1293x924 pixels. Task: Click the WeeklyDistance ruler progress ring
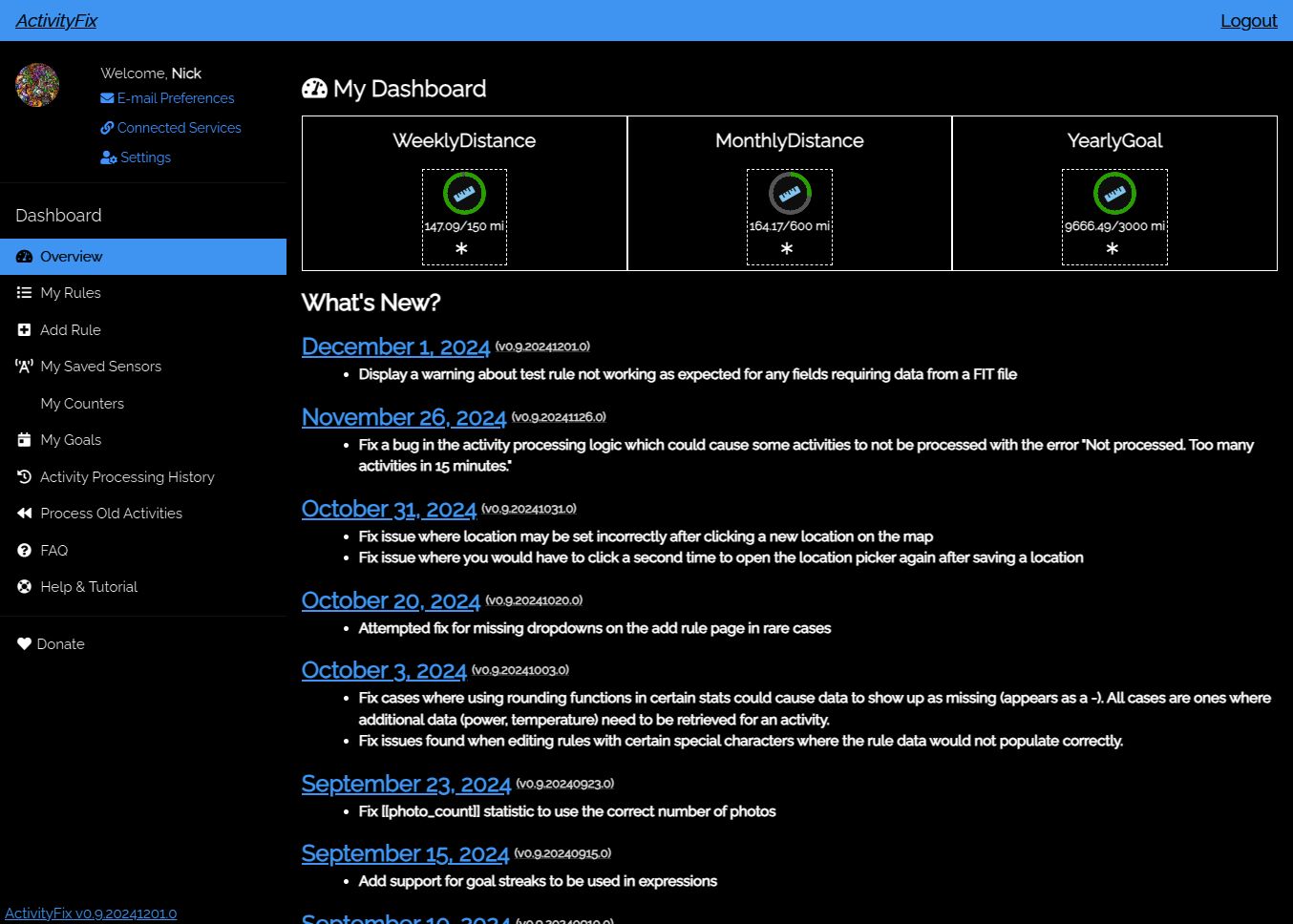pos(464,194)
